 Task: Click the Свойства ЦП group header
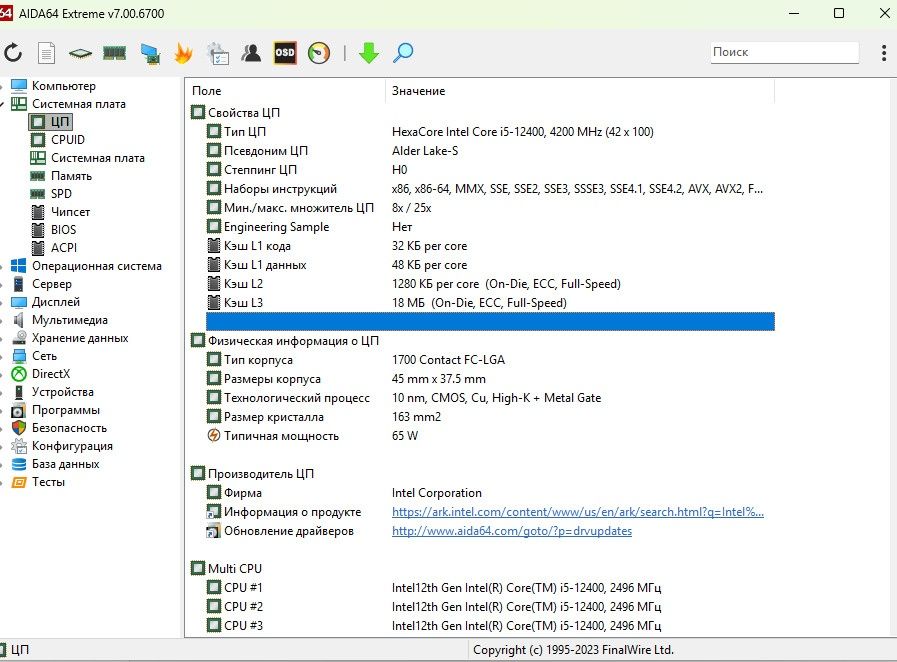click(x=235, y=113)
